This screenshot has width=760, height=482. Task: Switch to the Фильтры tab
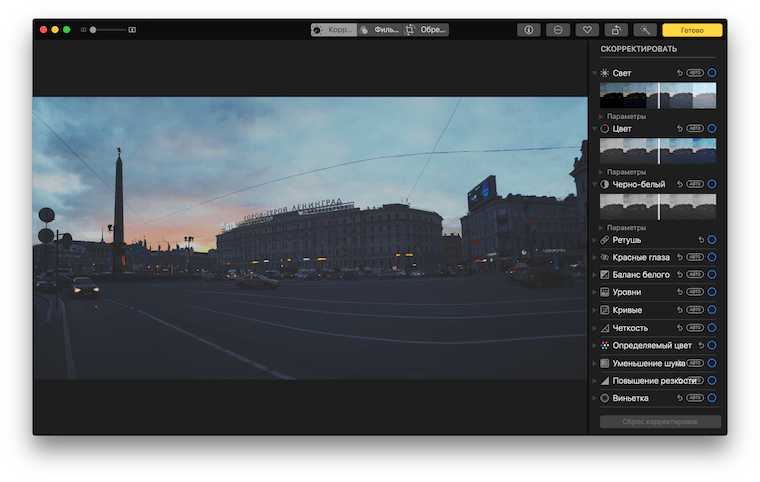point(380,30)
